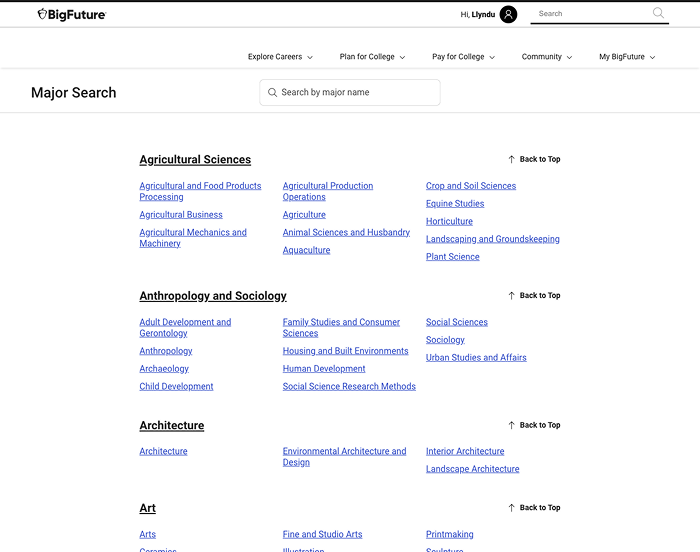
Task: Open Landscape Architecture major
Action: pyautogui.click(x=472, y=469)
